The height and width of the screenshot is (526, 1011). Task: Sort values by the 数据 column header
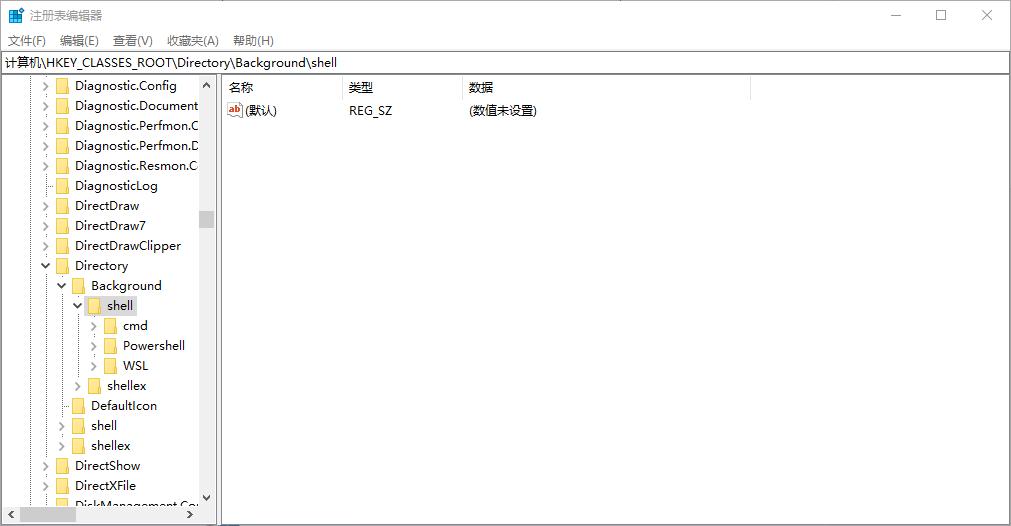coord(606,88)
